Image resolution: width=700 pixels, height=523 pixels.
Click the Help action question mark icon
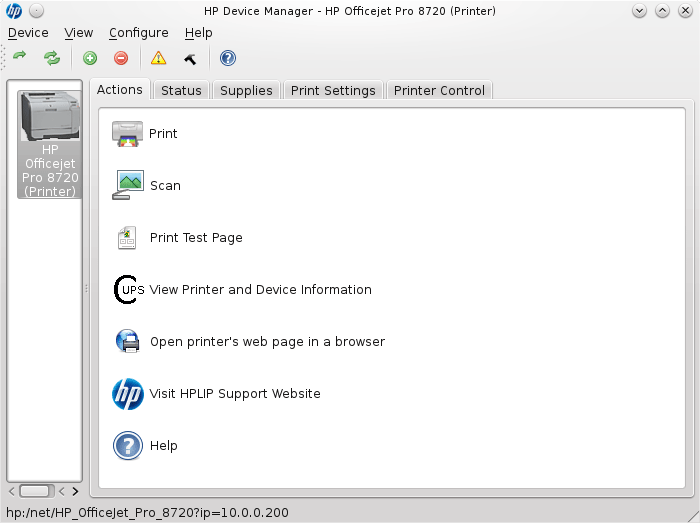[128, 445]
